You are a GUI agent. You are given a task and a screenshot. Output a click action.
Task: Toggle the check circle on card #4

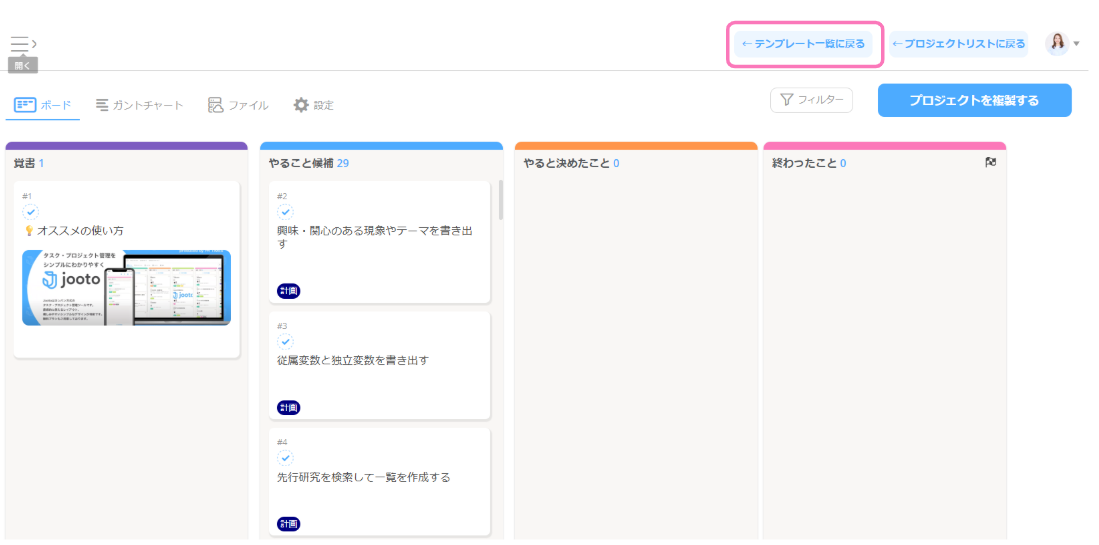coord(285,458)
